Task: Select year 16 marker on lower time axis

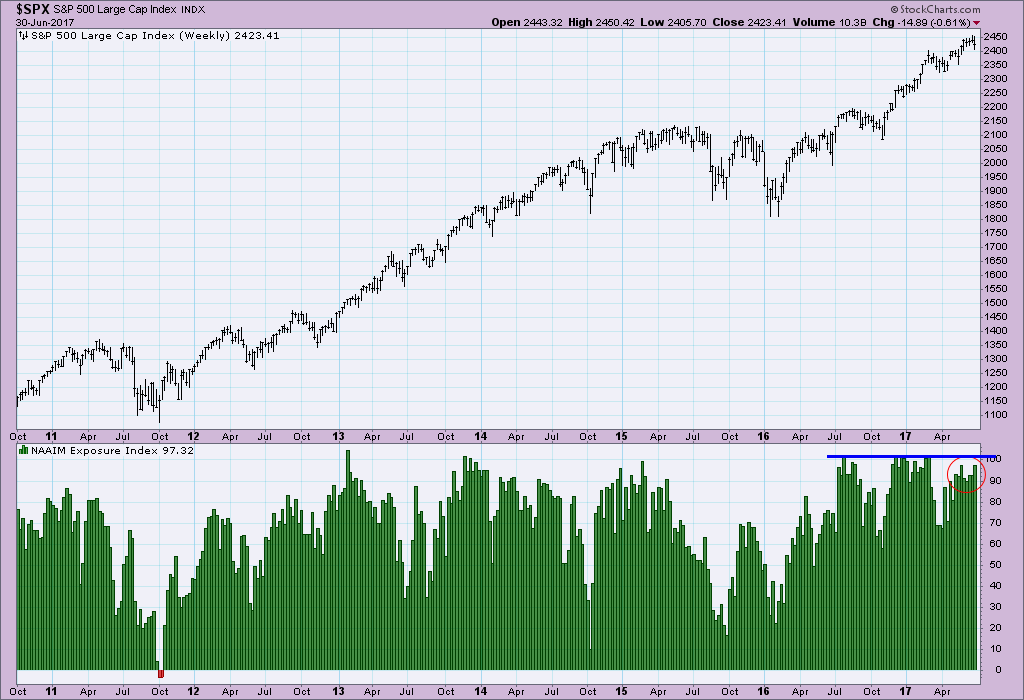Action: [x=763, y=691]
